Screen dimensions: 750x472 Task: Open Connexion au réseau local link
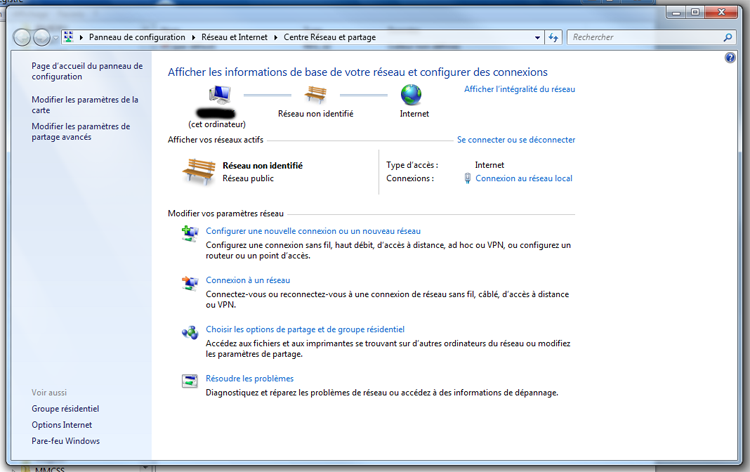pos(524,178)
